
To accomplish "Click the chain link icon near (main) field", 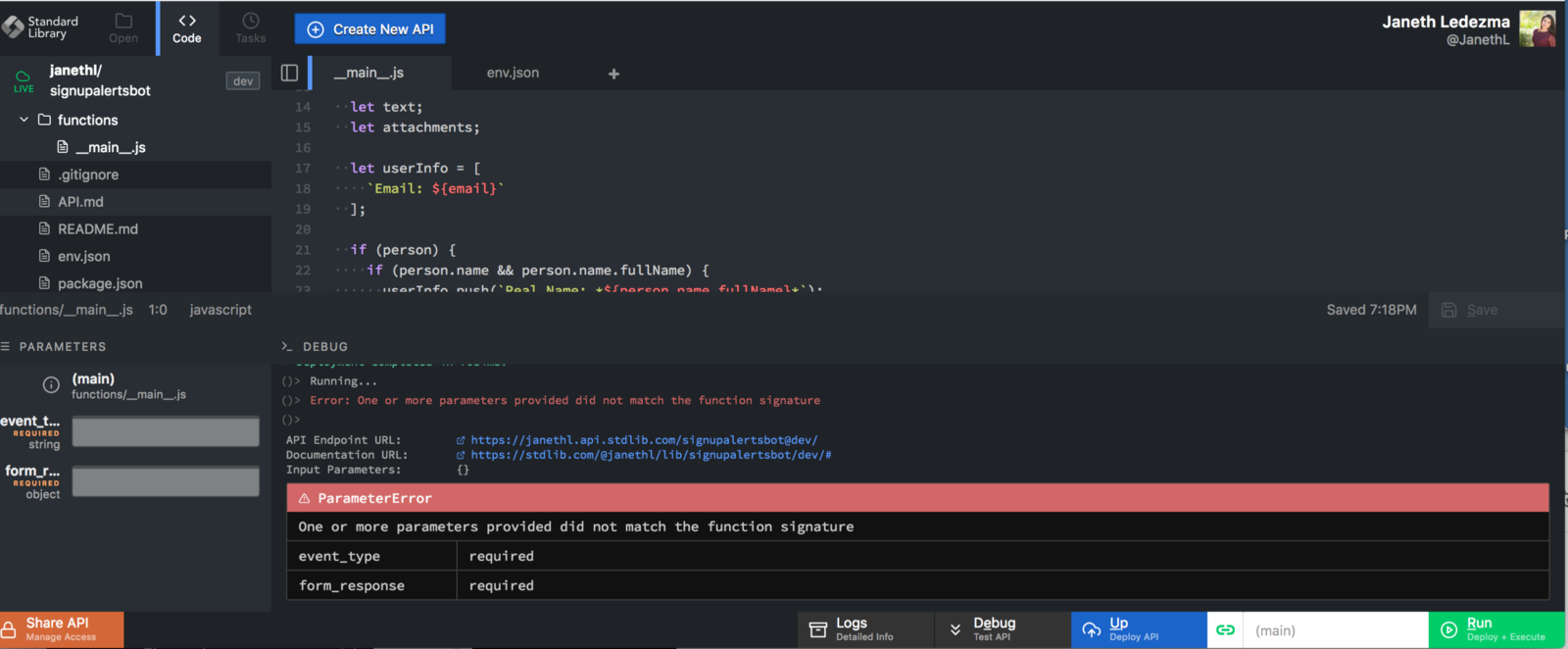I will (x=1225, y=630).
